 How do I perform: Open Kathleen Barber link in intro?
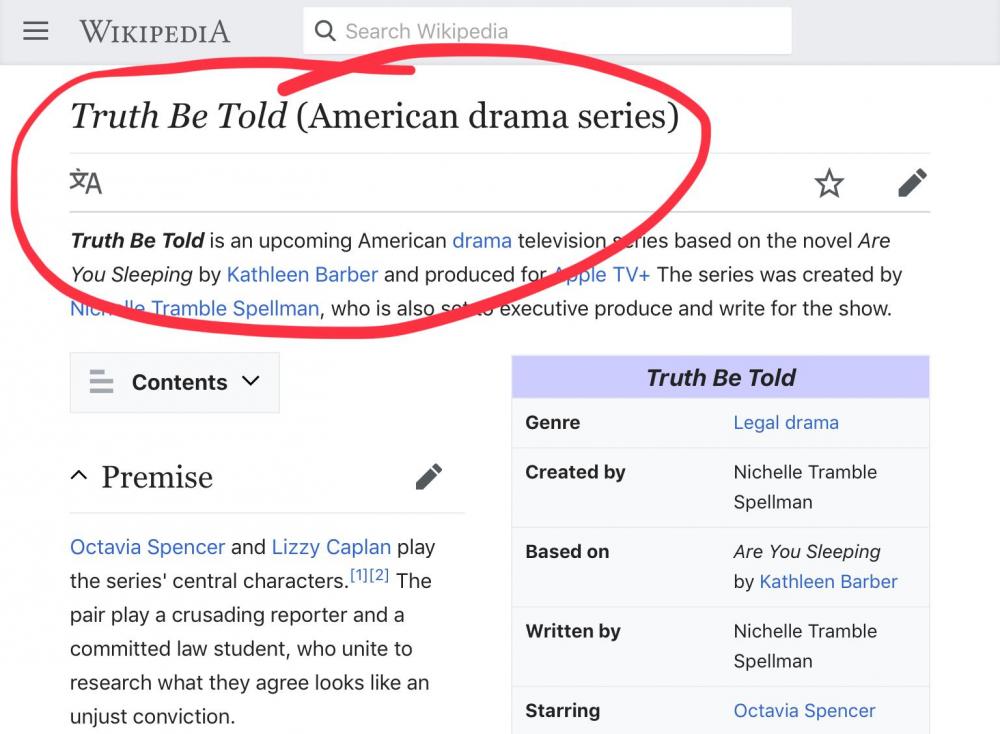(302, 275)
